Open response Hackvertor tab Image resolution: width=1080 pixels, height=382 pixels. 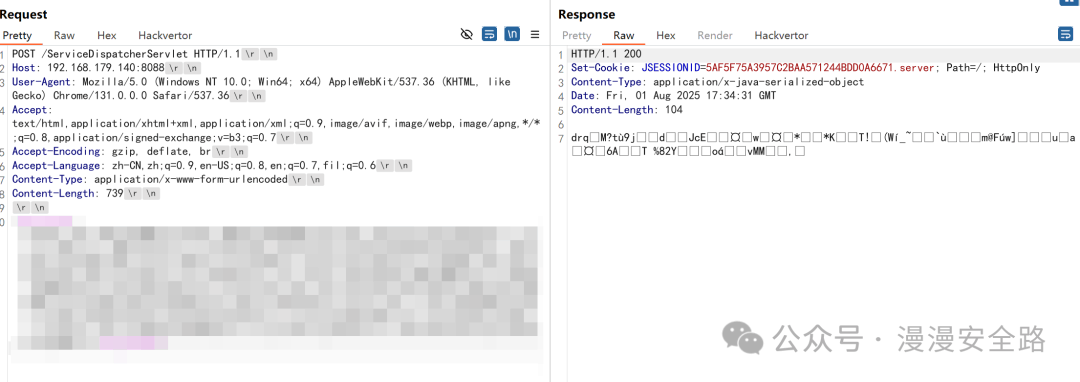click(x=781, y=35)
